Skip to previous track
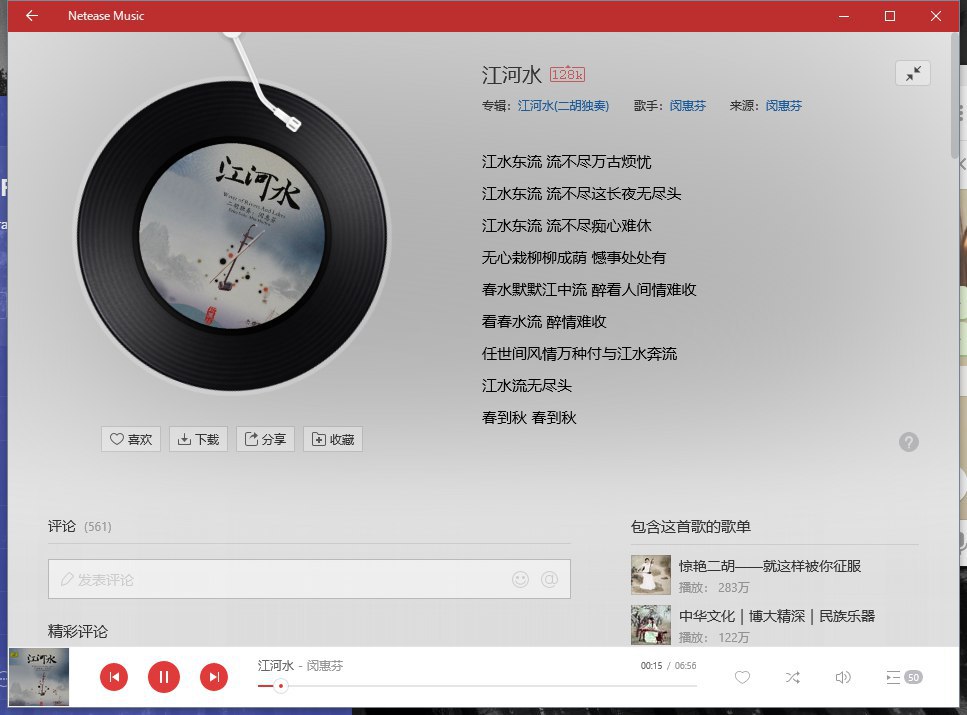 tap(114, 677)
